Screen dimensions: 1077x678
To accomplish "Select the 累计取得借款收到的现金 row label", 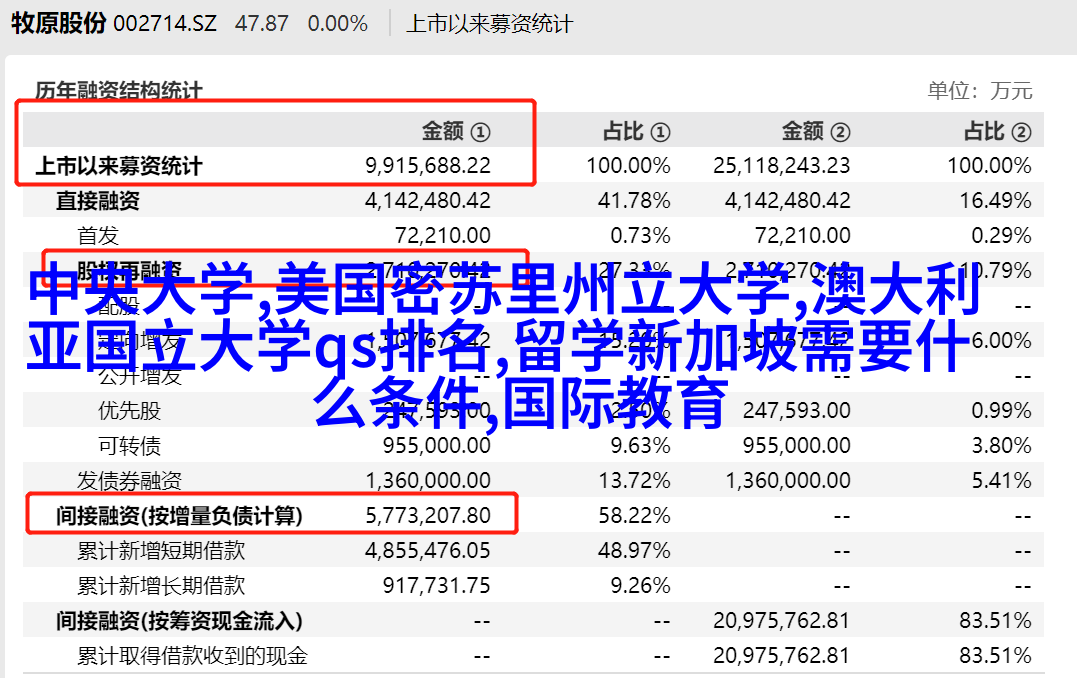I will [x=192, y=656].
